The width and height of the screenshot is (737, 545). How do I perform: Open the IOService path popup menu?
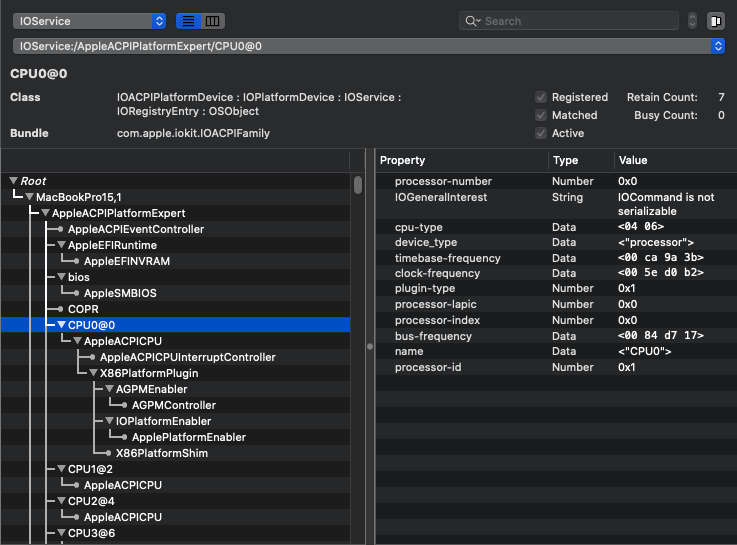point(368,46)
